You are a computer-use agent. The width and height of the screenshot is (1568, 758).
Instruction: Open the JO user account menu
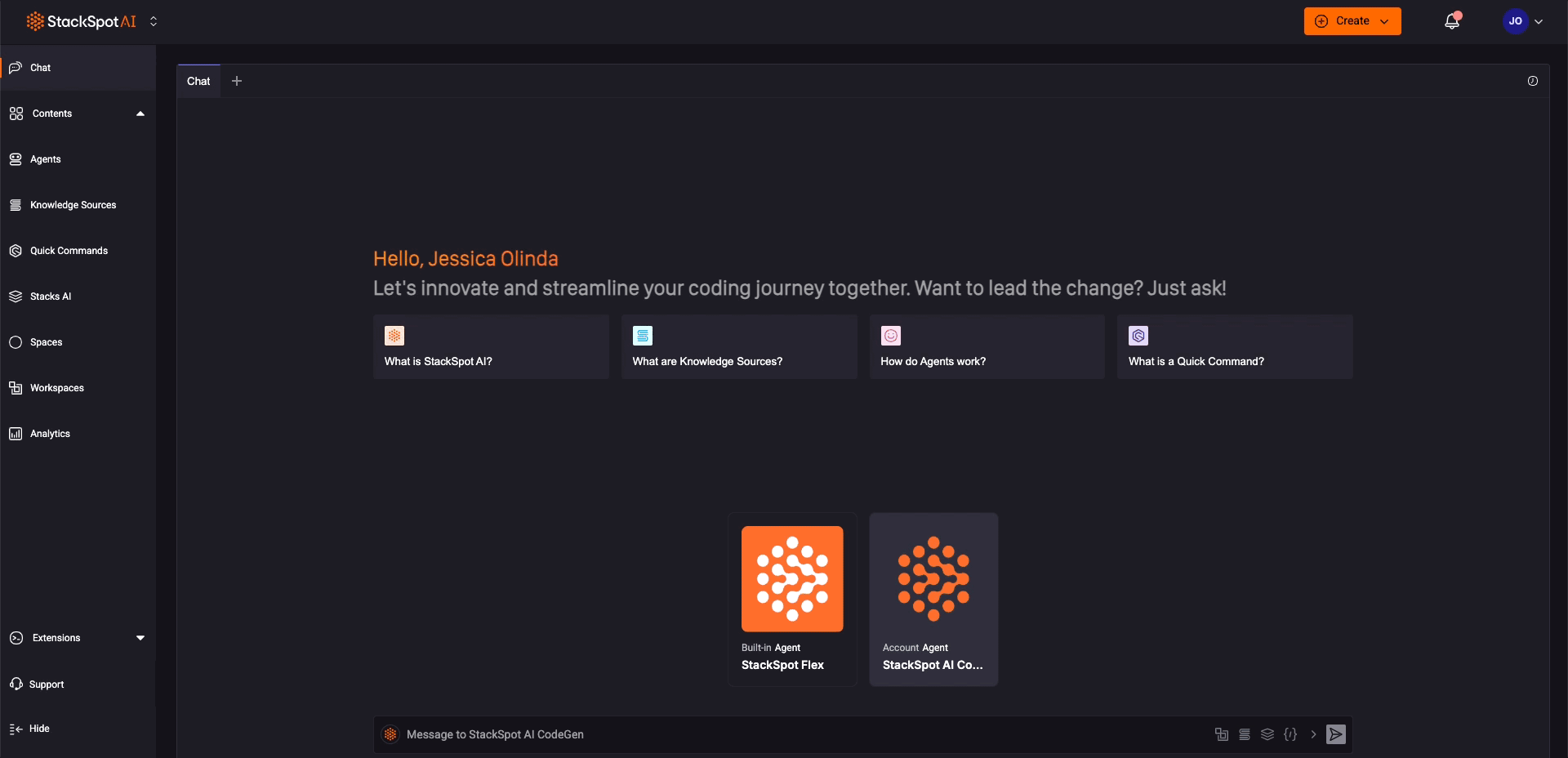[1522, 21]
